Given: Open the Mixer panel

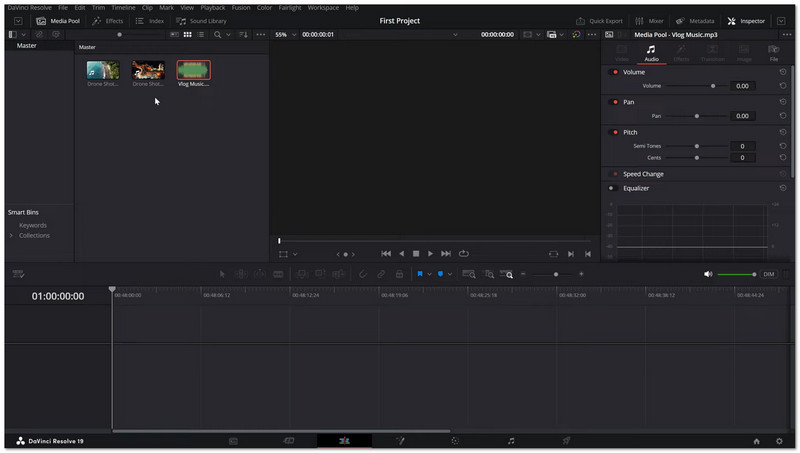Looking at the screenshot, I should [x=649, y=21].
